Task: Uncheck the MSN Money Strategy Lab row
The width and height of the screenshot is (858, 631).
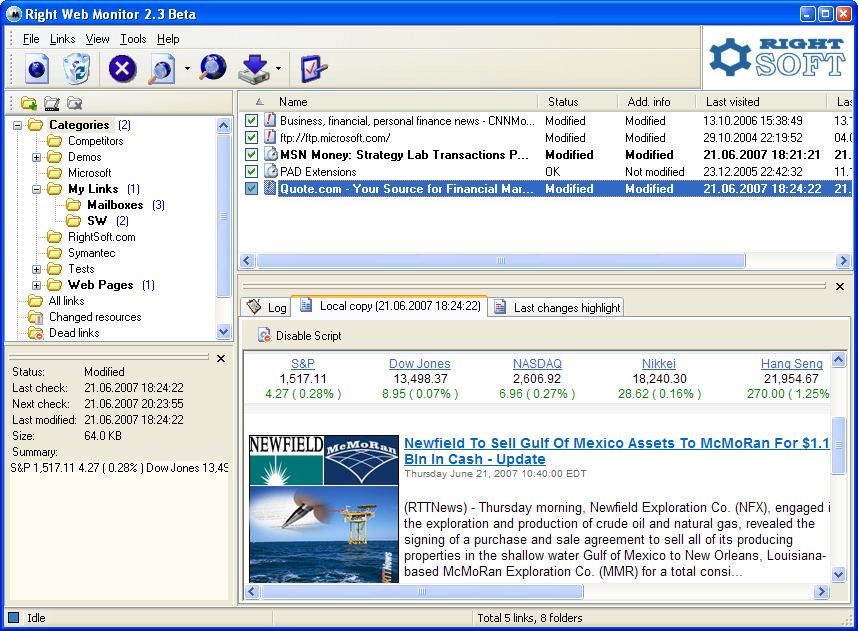Action: tap(251, 154)
